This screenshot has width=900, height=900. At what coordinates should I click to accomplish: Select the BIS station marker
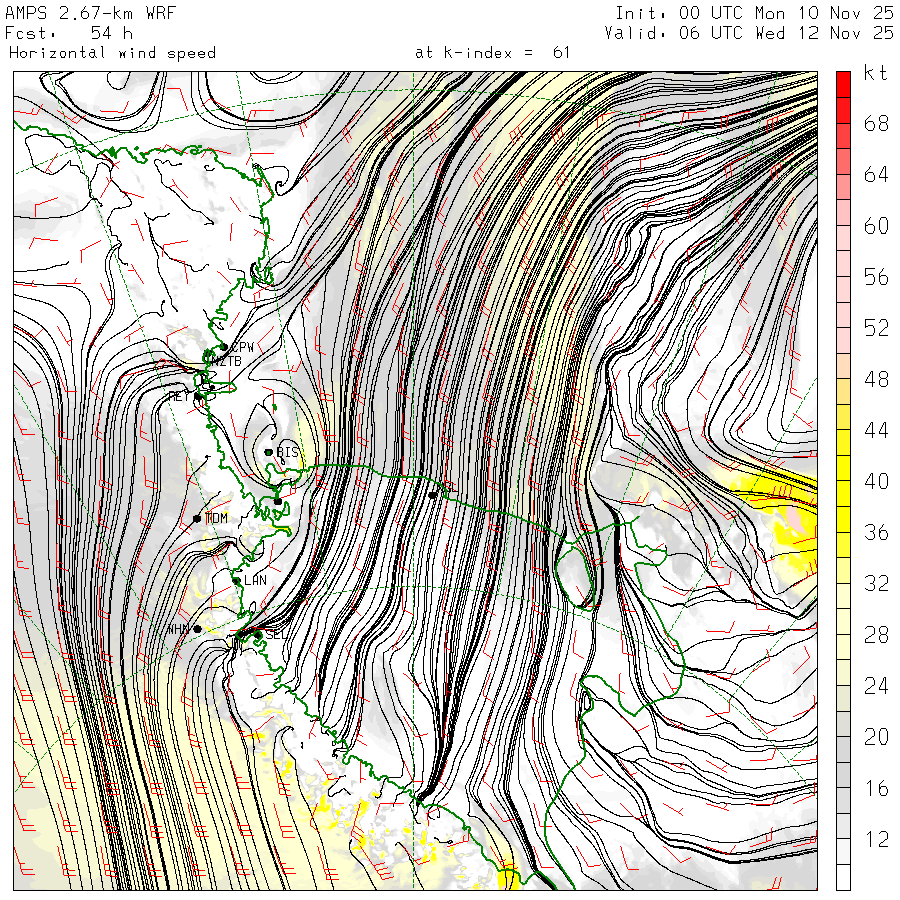coord(269,452)
